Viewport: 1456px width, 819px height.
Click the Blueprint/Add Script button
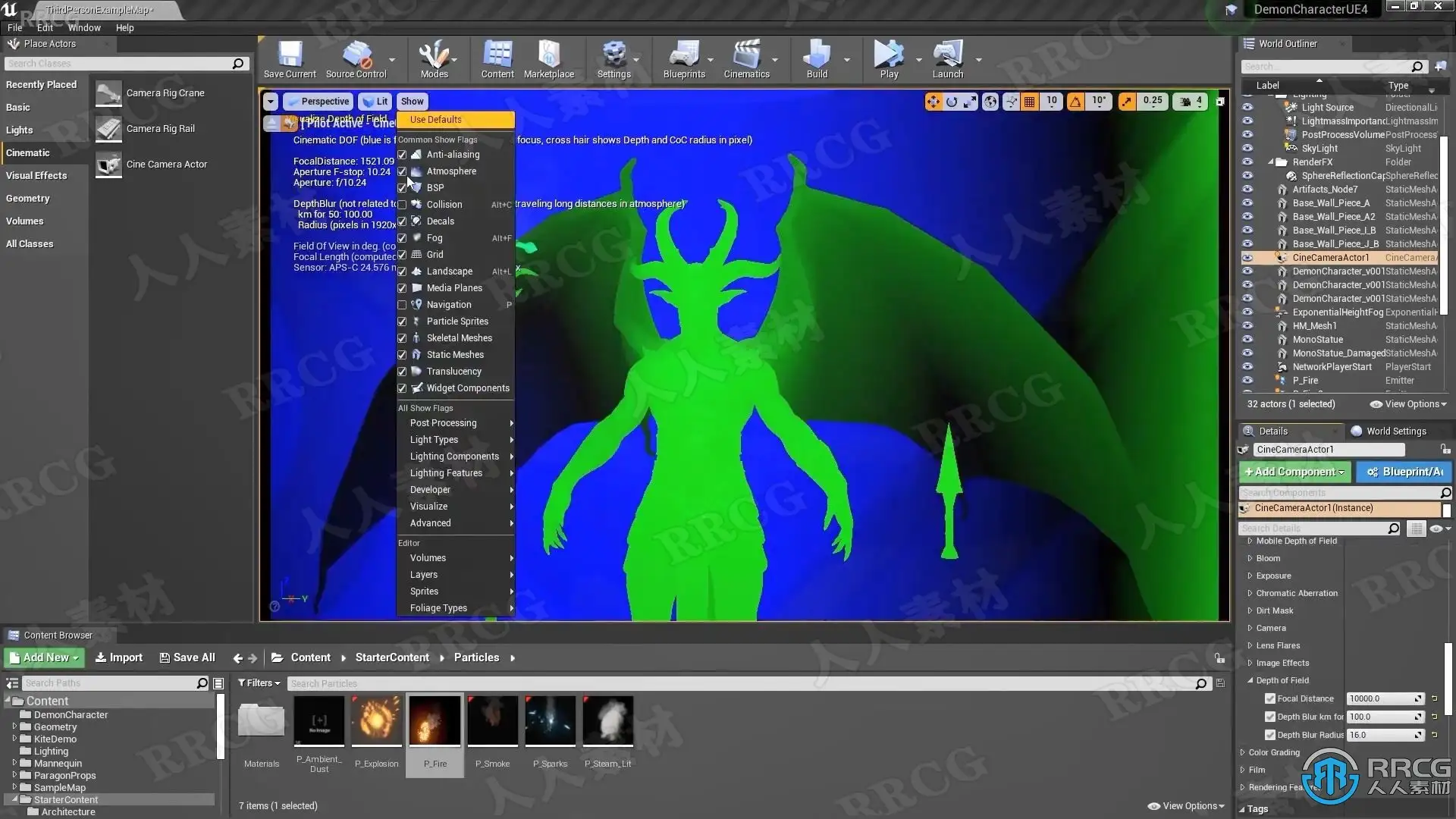(1404, 472)
